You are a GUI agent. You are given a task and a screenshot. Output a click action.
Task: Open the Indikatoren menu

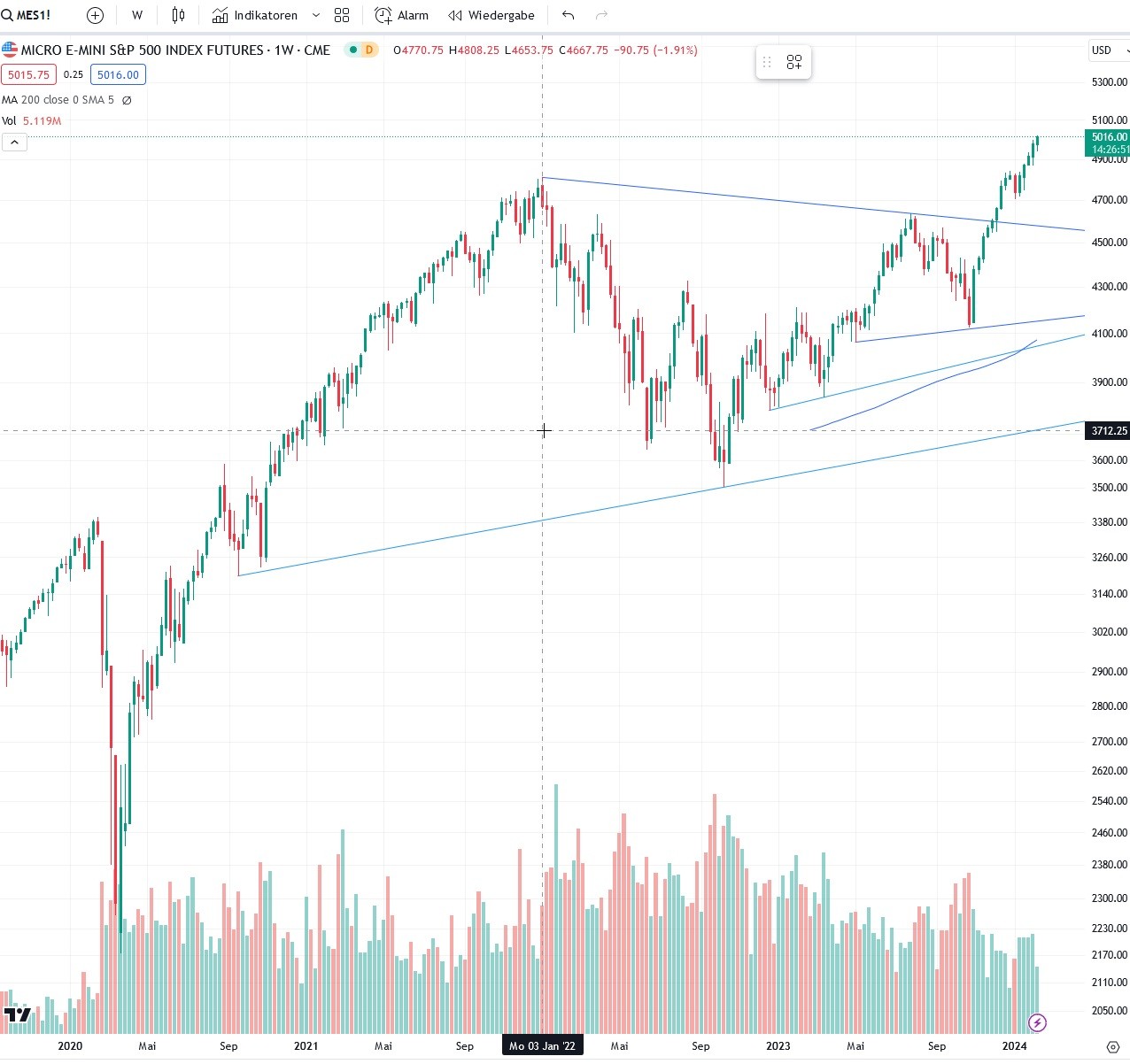point(256,15)
